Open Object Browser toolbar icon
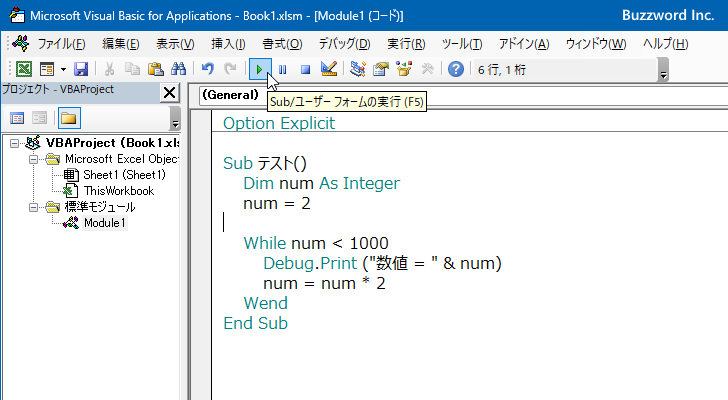The width and height of the screenshot is (728, 400). [x=404, y=70]
